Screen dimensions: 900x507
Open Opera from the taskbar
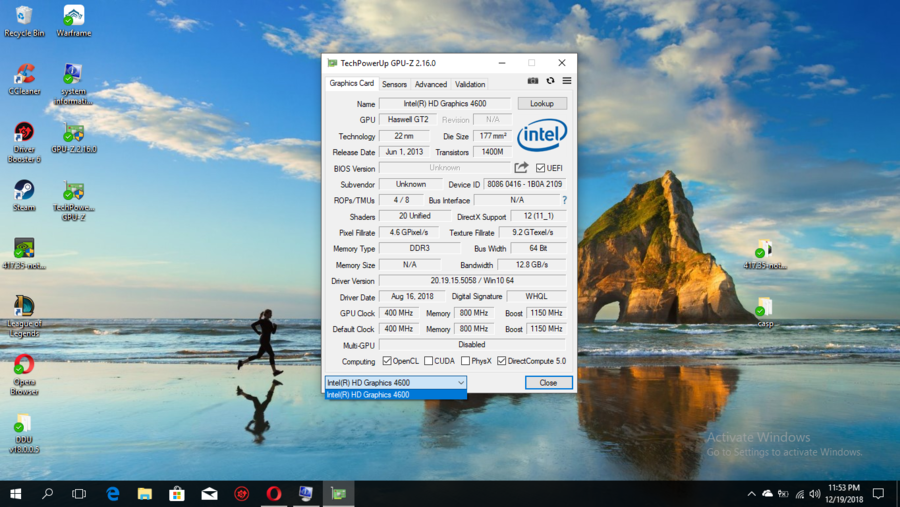pyautogui.click(x=274, y=493)
